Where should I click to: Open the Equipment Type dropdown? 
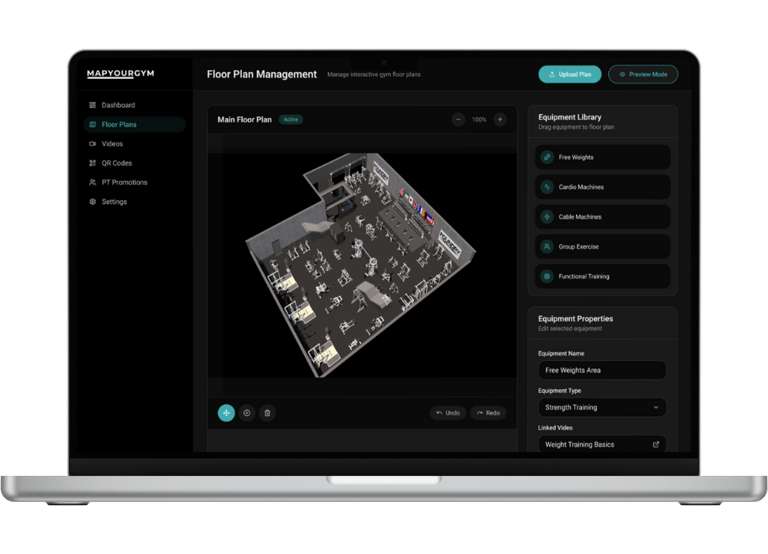coord(602,408)
